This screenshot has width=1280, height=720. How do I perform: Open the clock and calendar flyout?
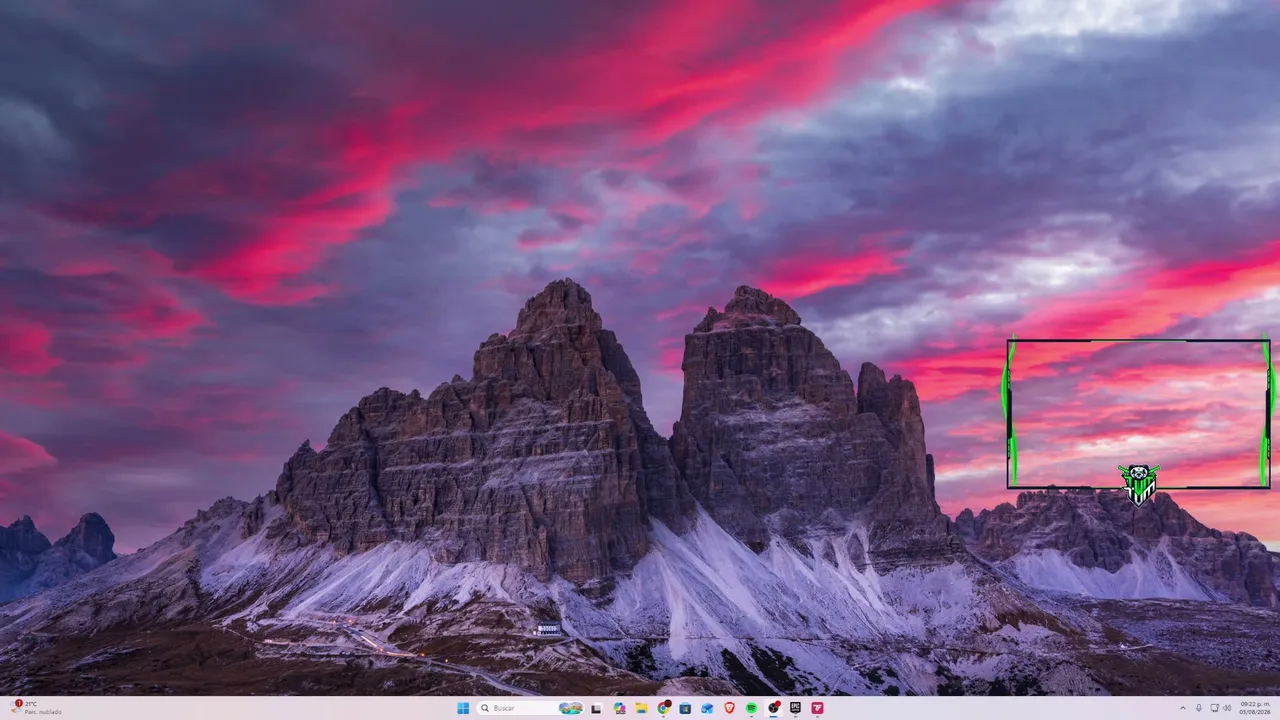click(x=1255, y=708)
